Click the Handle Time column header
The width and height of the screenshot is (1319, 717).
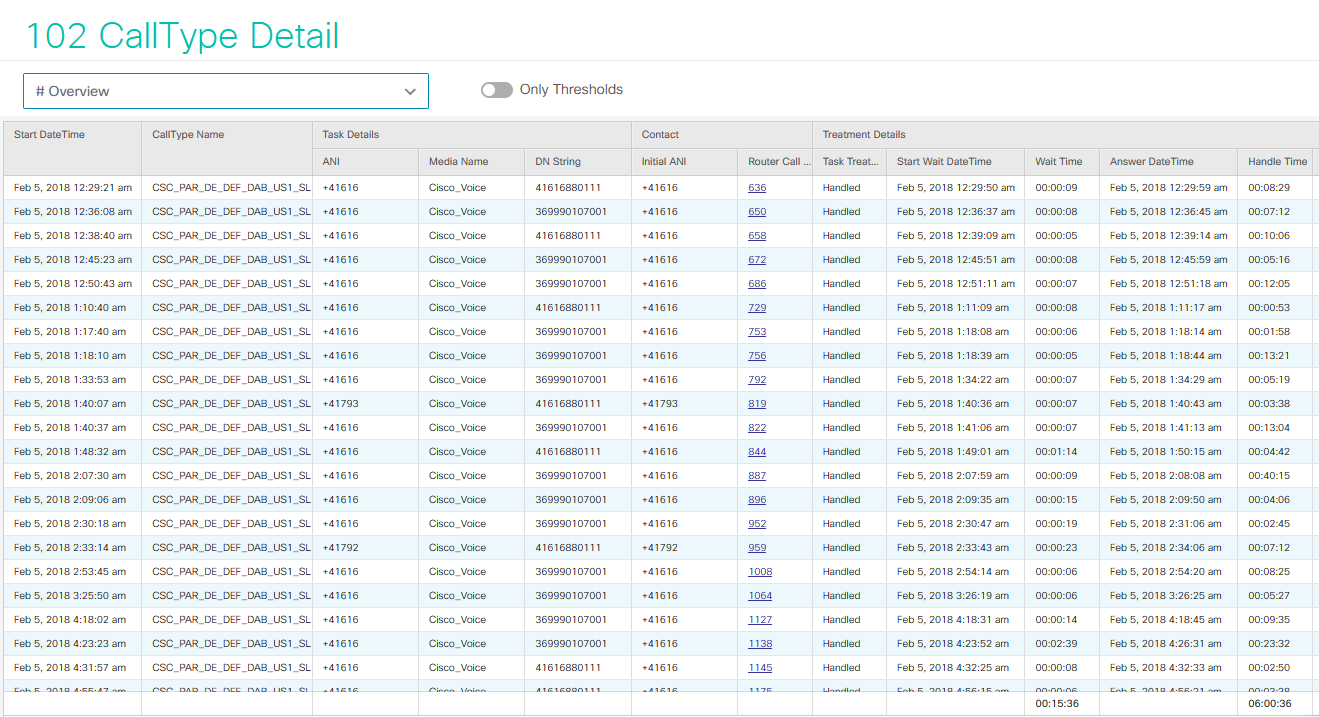click(1275, 162)
